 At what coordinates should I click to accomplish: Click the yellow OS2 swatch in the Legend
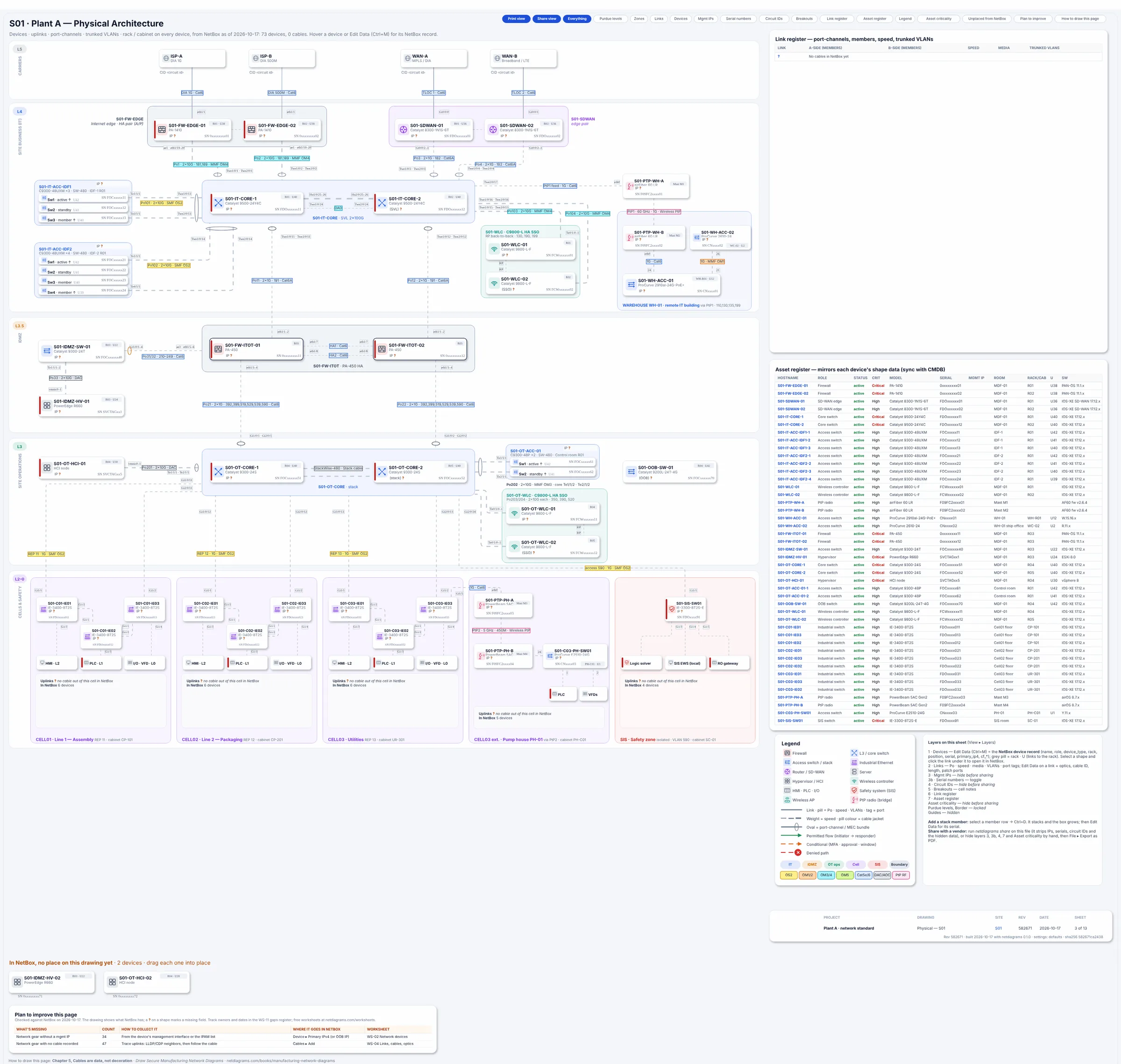(x=788, y=875)
